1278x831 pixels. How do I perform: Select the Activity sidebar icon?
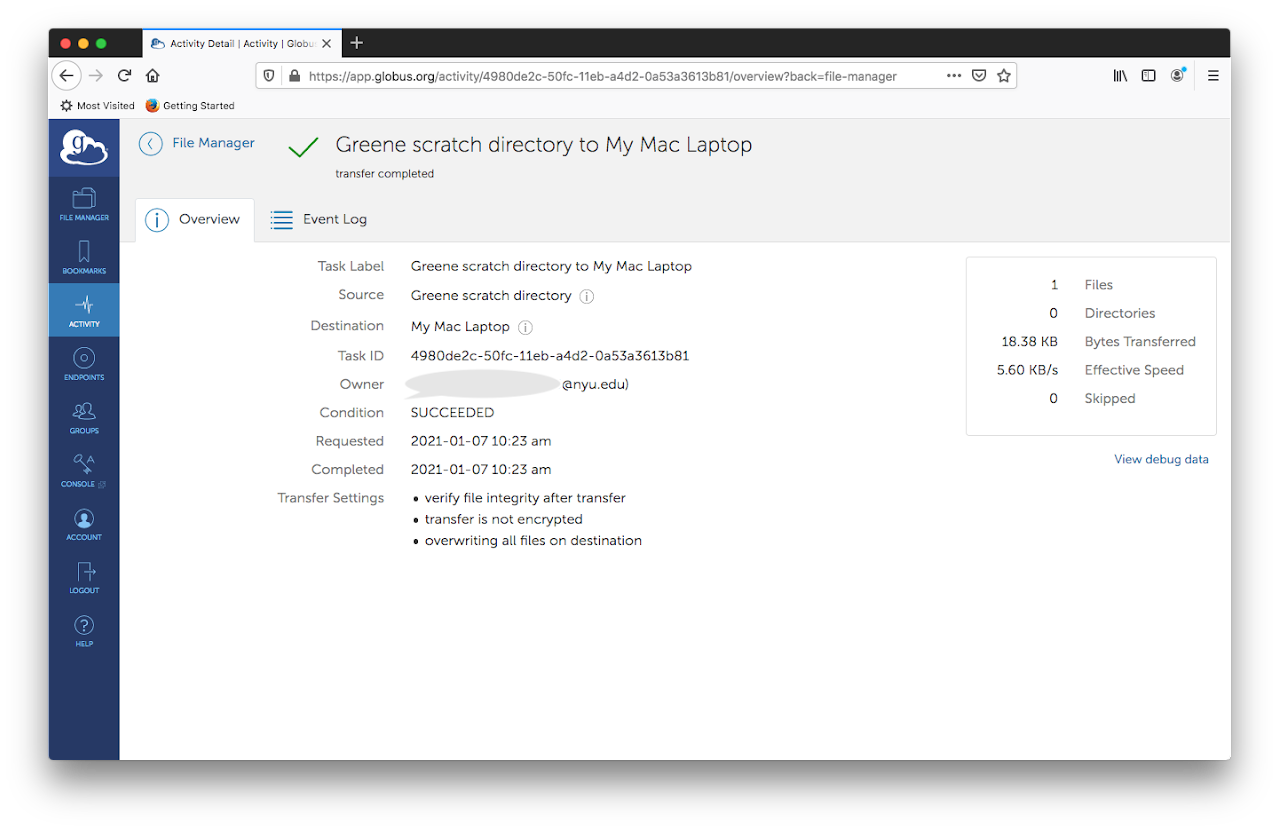84,310
